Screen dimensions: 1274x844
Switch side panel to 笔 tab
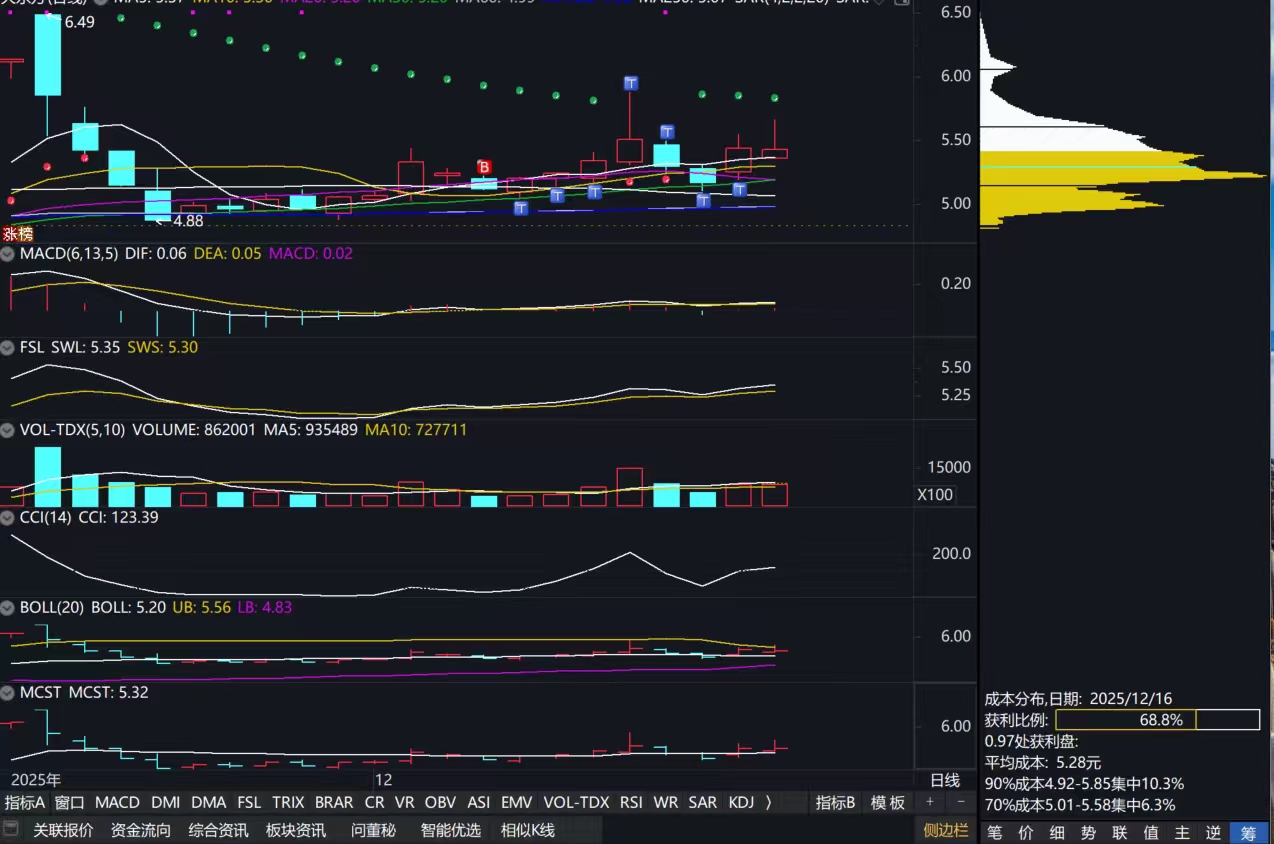coord(995,832)
